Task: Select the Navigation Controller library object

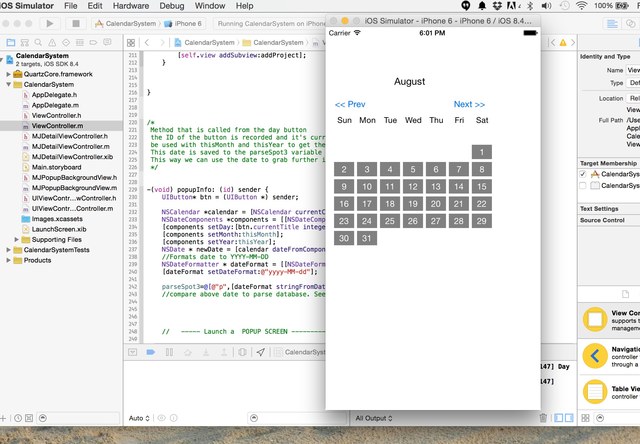Action: point(609,356)
